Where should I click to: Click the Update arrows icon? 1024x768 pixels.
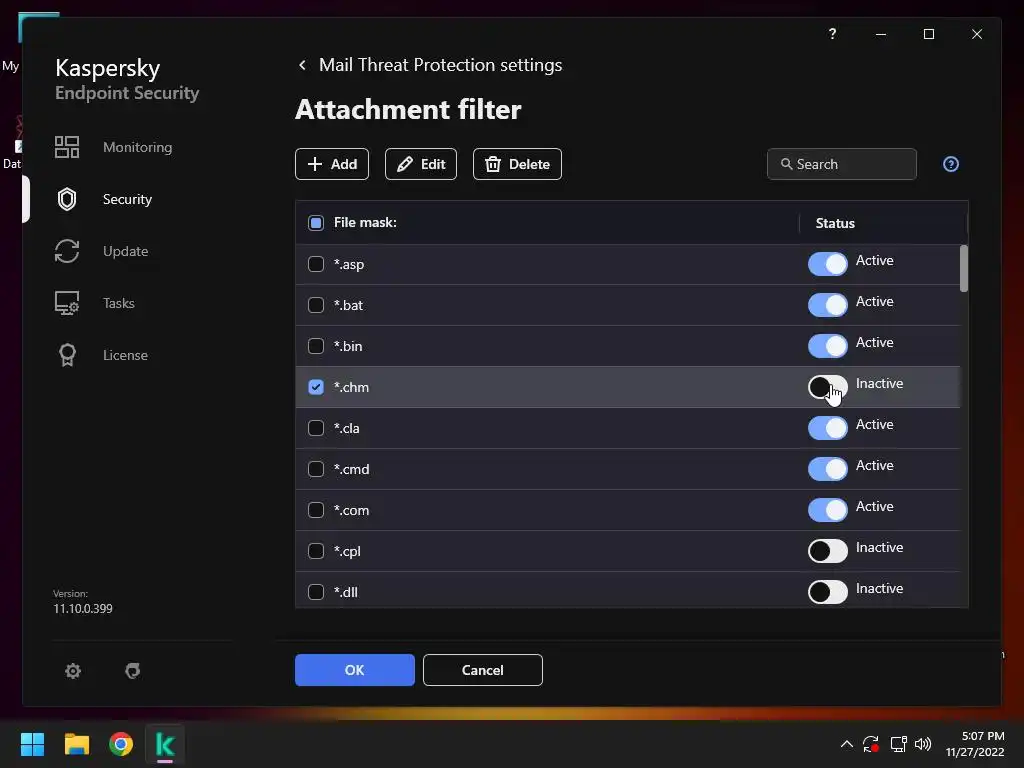pyautogui.click(x=67, y=251)
